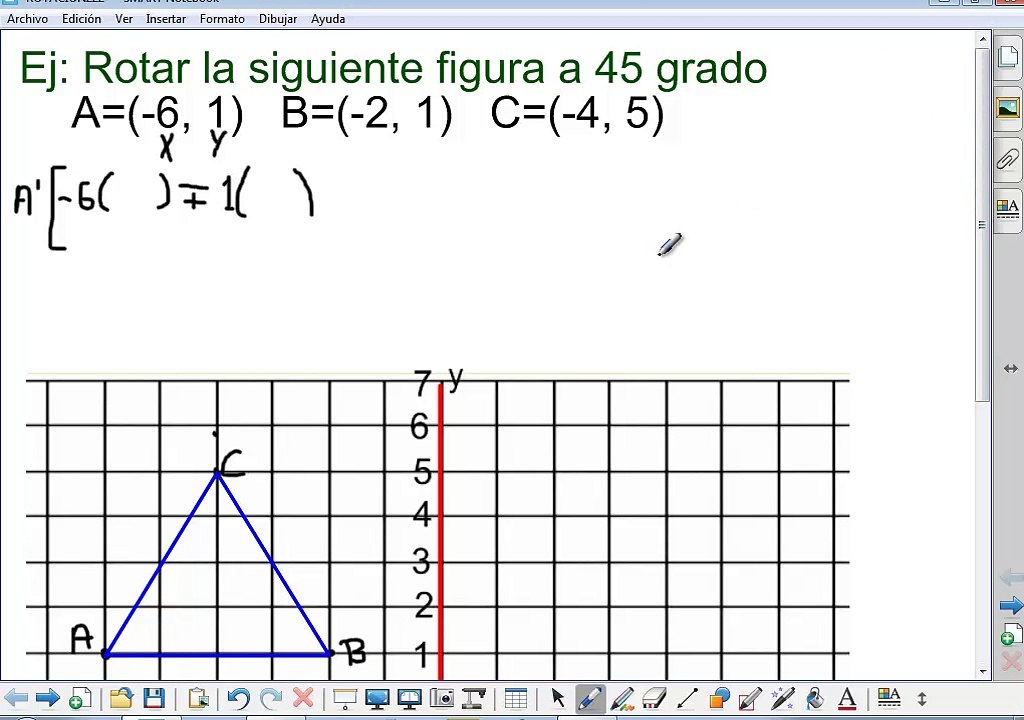1024x720 pixels.
Task: Open the document camera tool
Action: coord(473,698)
